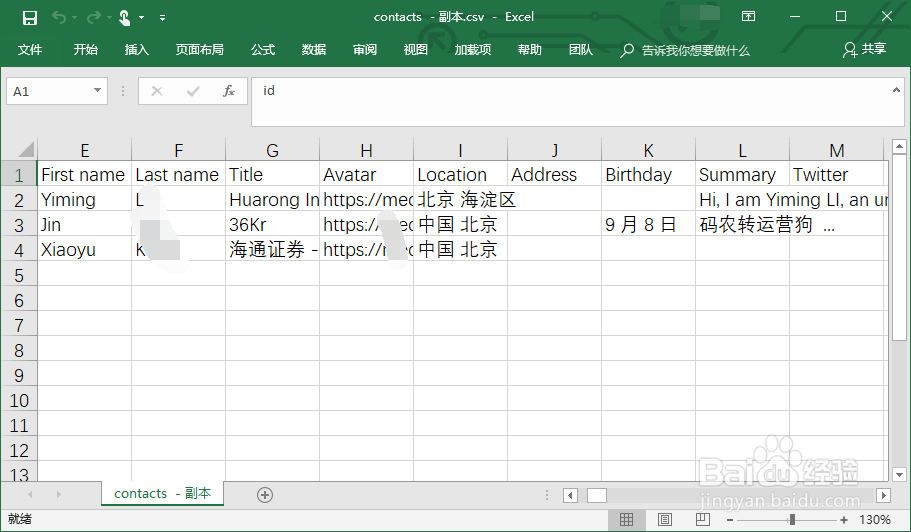Click zoom in plus button

pos(844,520)
